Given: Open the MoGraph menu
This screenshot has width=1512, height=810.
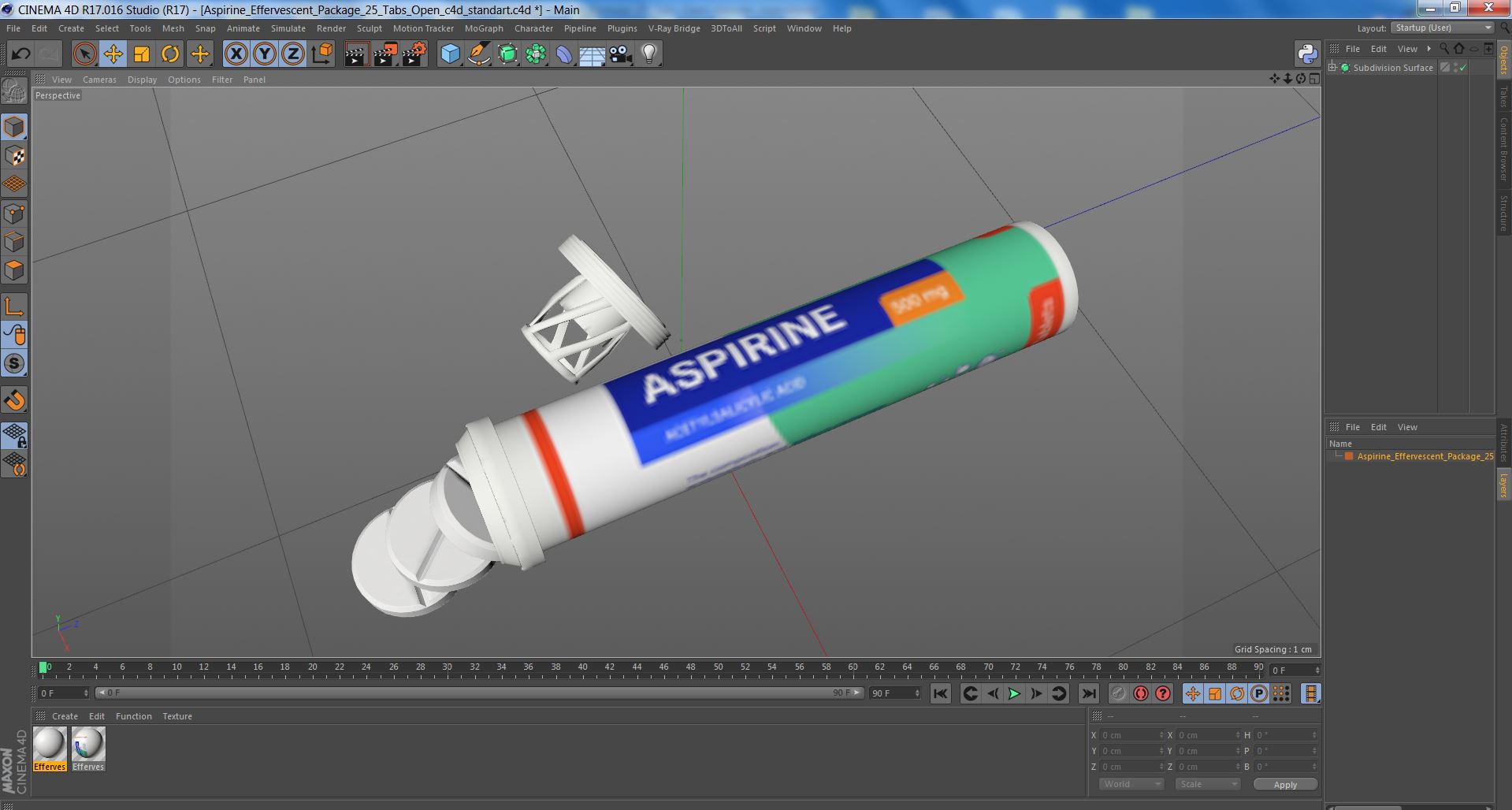Looking at the screenshot, I should point(484,28).
